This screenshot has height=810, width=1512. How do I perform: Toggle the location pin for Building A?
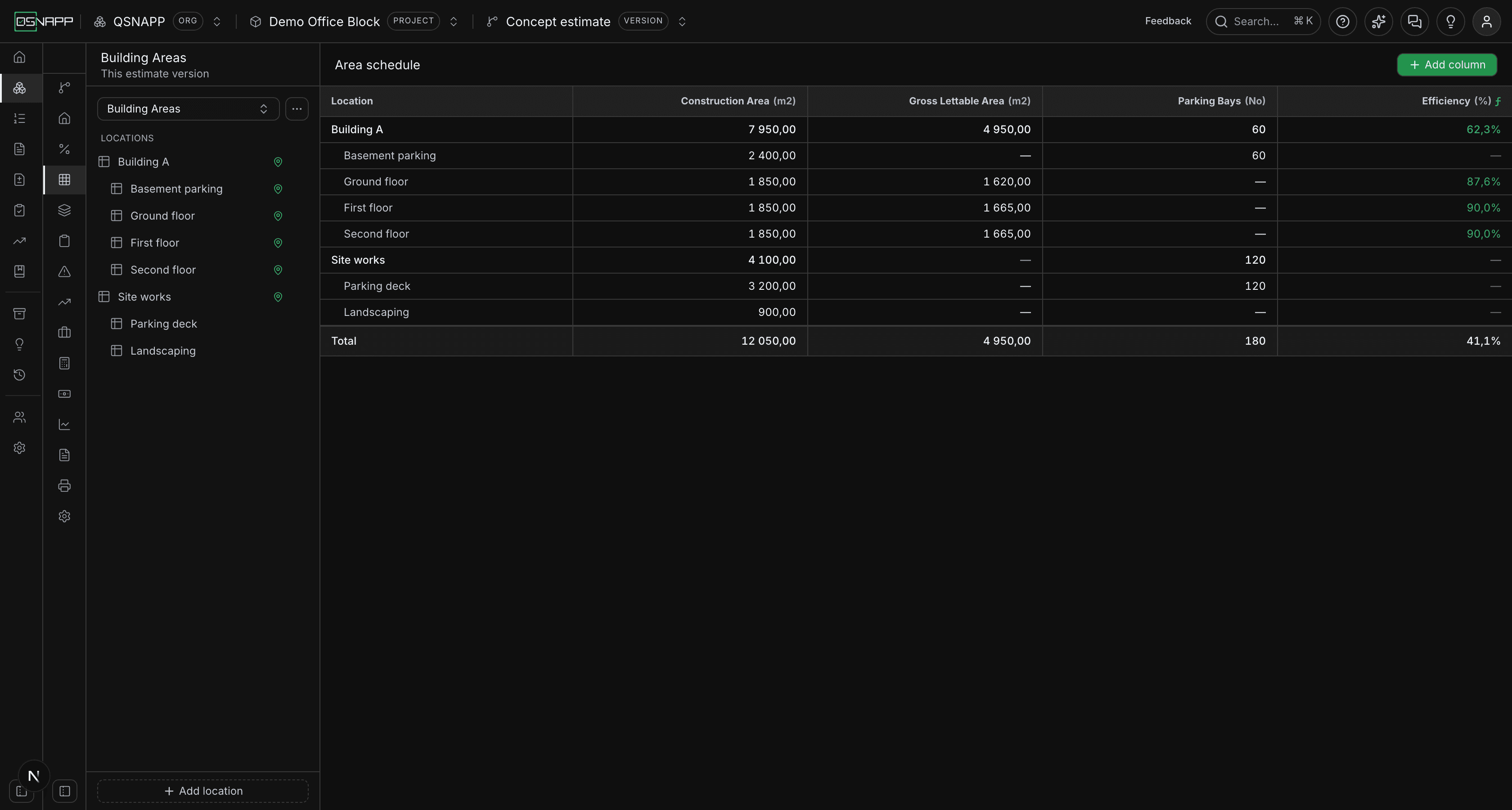point(278,162)
